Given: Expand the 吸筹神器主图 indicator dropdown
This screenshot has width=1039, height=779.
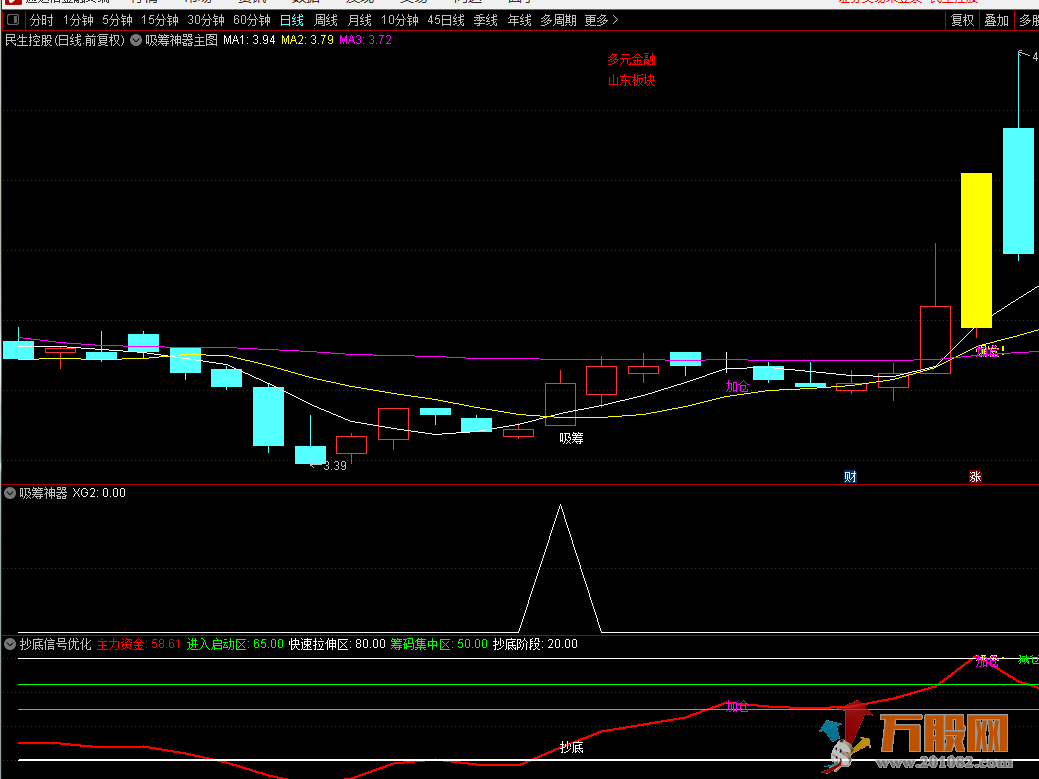Looking at the screenshot, I should click(136, 40).
